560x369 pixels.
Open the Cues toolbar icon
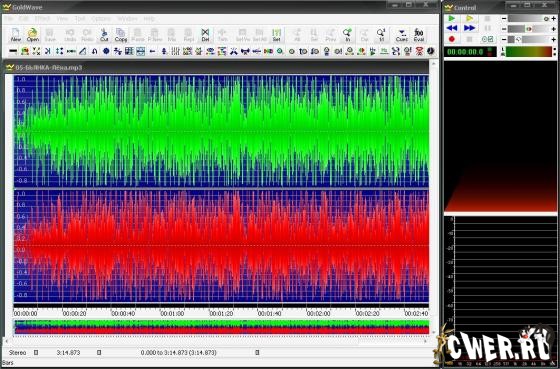402,35
